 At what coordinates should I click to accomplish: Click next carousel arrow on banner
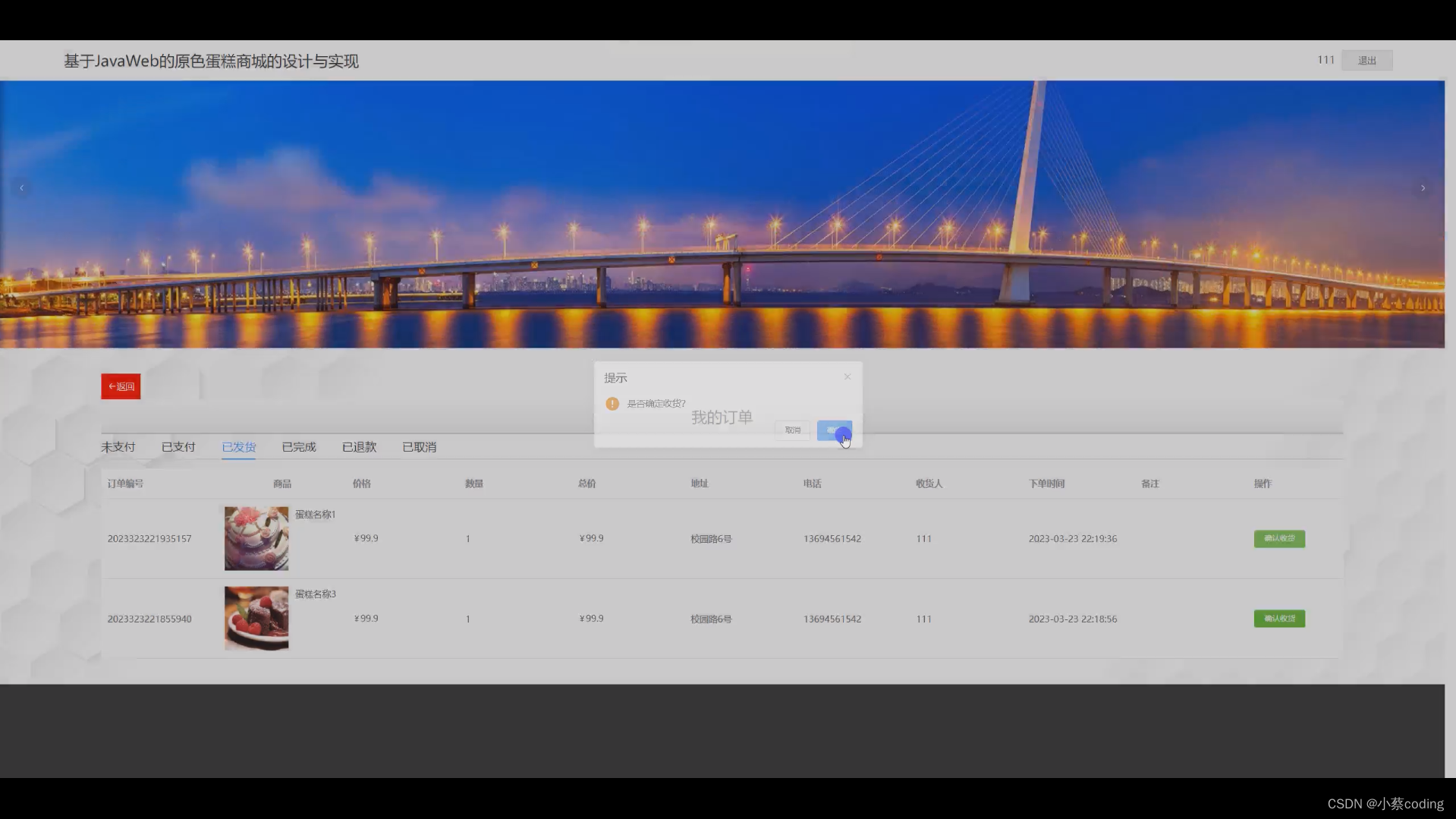click(1423, 187)
